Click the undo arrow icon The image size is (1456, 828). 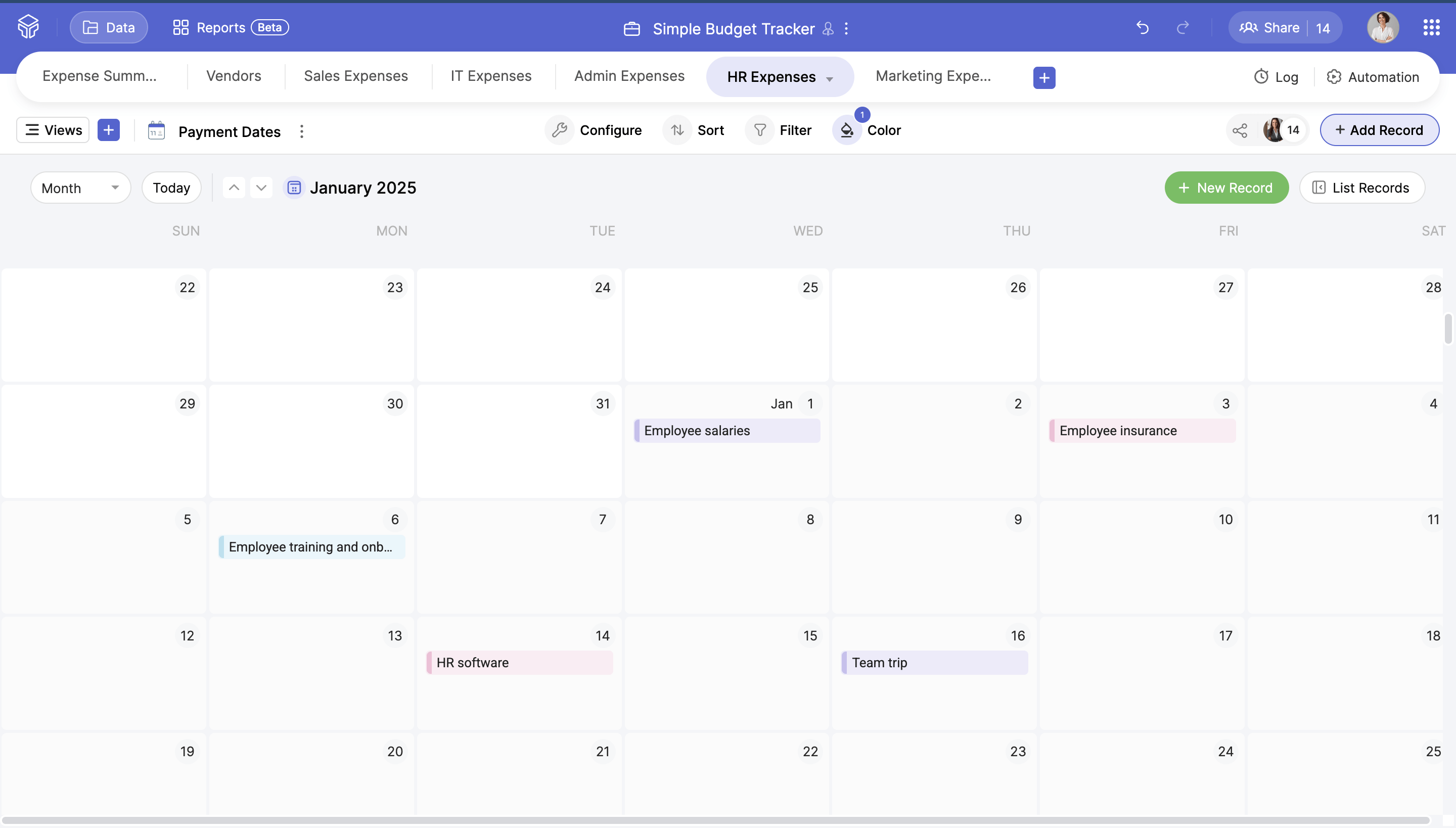[1142, 27]
